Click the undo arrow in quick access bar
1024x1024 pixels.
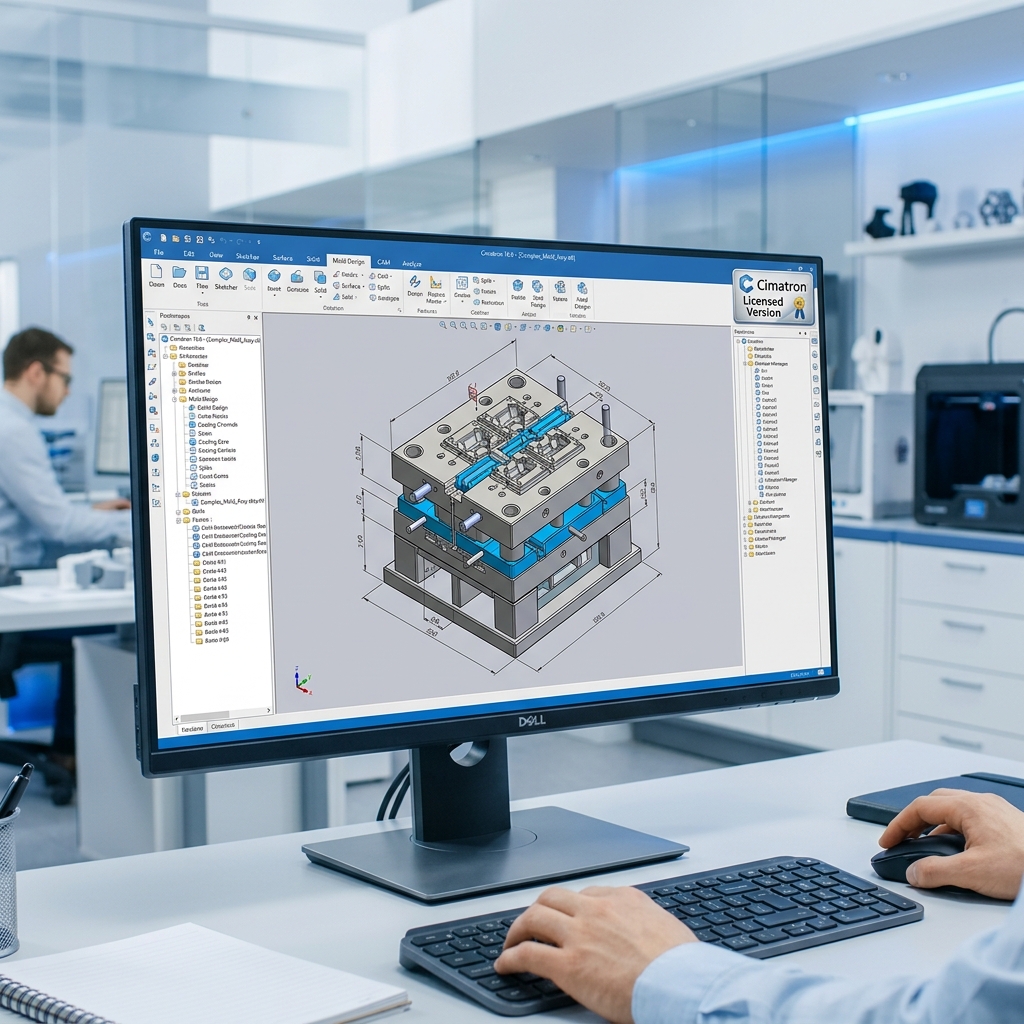223,240
